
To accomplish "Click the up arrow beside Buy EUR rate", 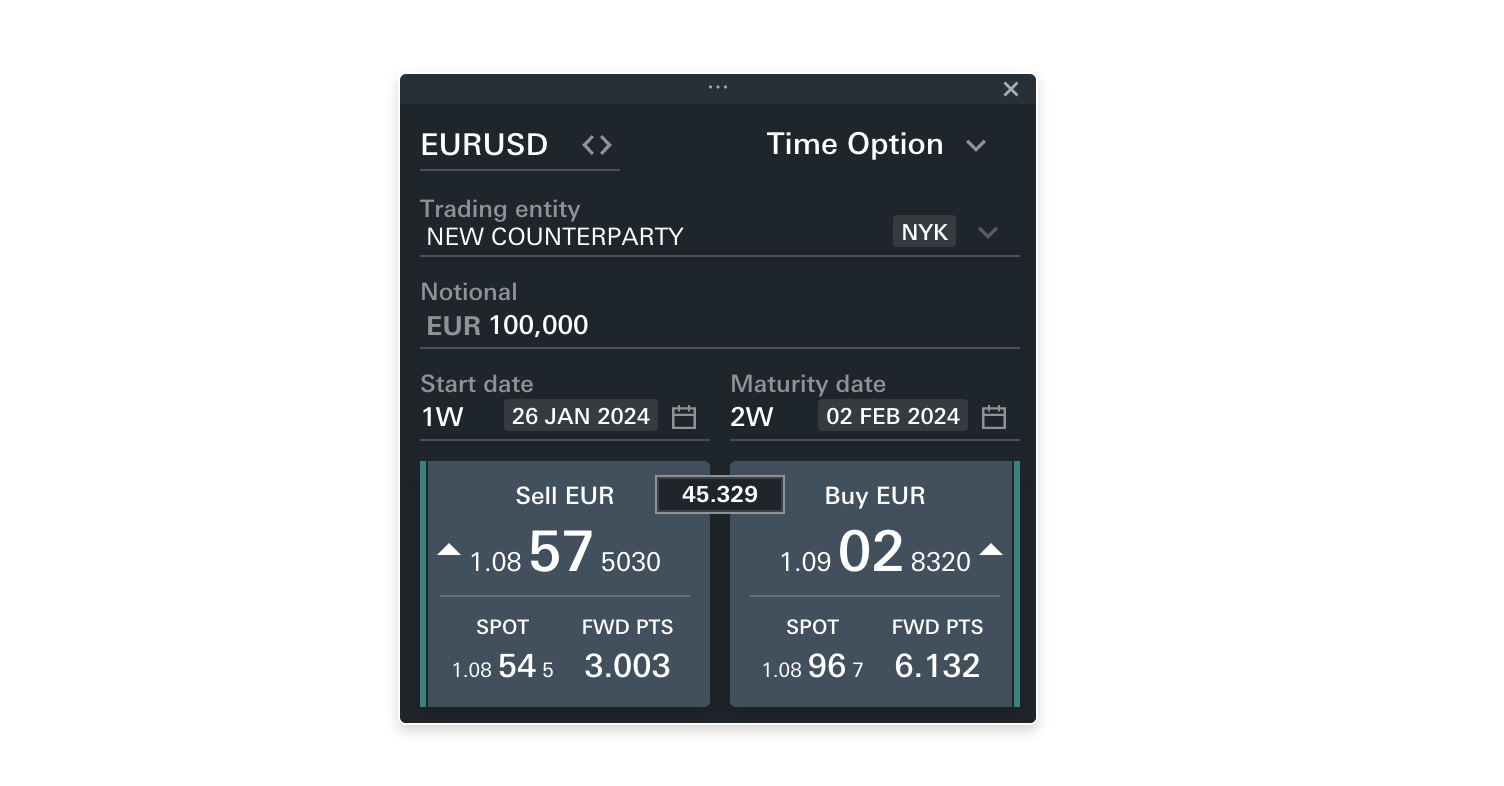I will [x=990, y=550].
